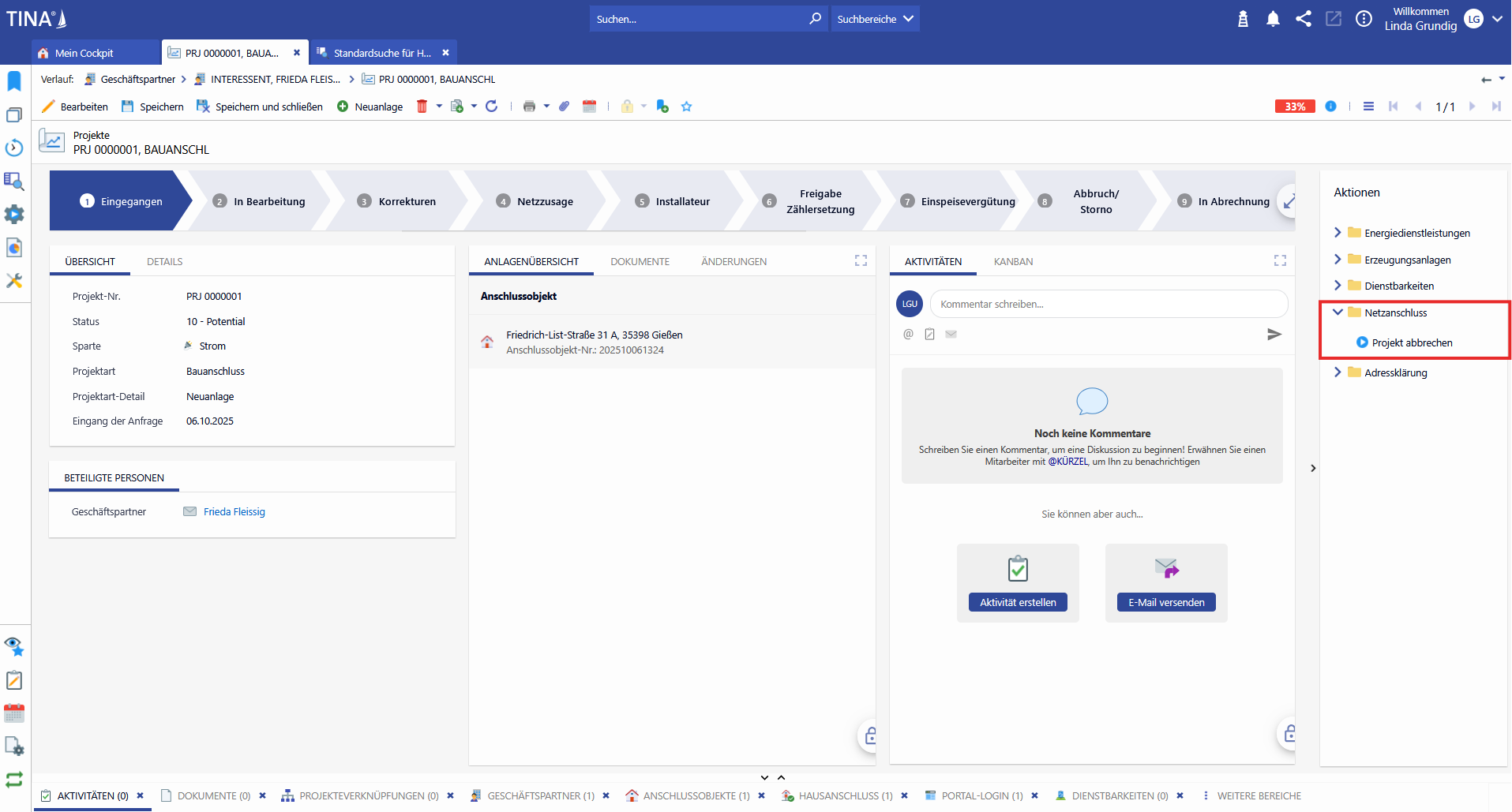Maximize the Anlagenübersicht panel
This screenshot has width=1512, height=812.
(x=861, y=260)
